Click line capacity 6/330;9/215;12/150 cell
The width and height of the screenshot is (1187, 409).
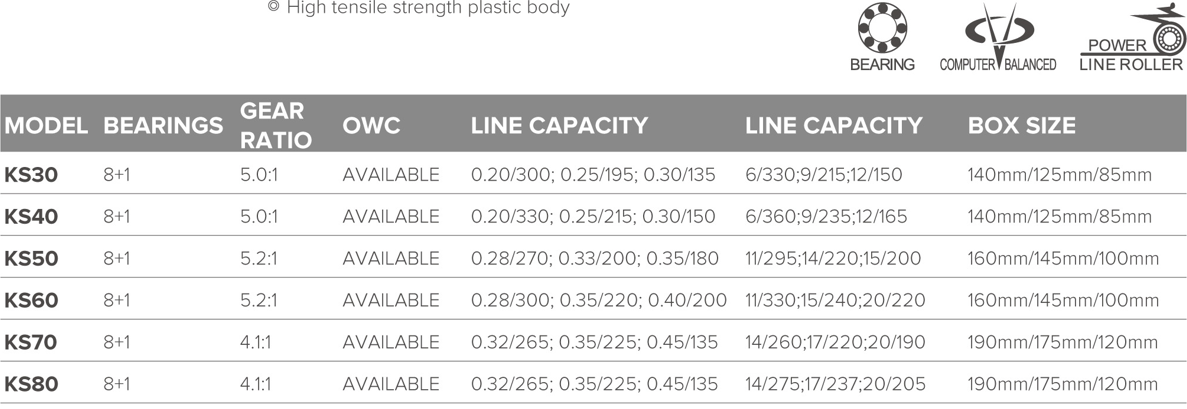tap(824, 175)
